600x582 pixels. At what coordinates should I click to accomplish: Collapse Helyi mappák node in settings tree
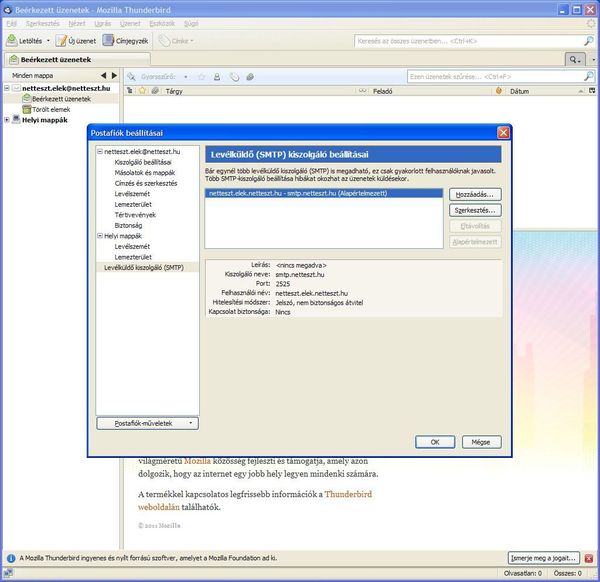(99, 236)
